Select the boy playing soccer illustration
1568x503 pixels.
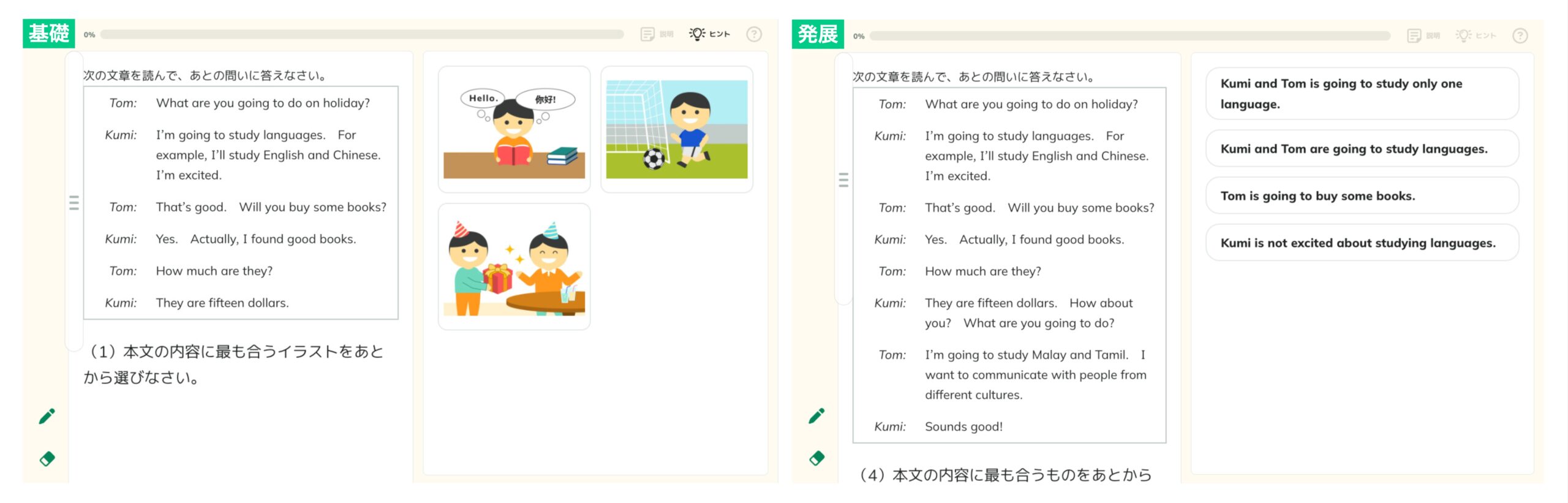pyautogui.click(x=676, y=129)
